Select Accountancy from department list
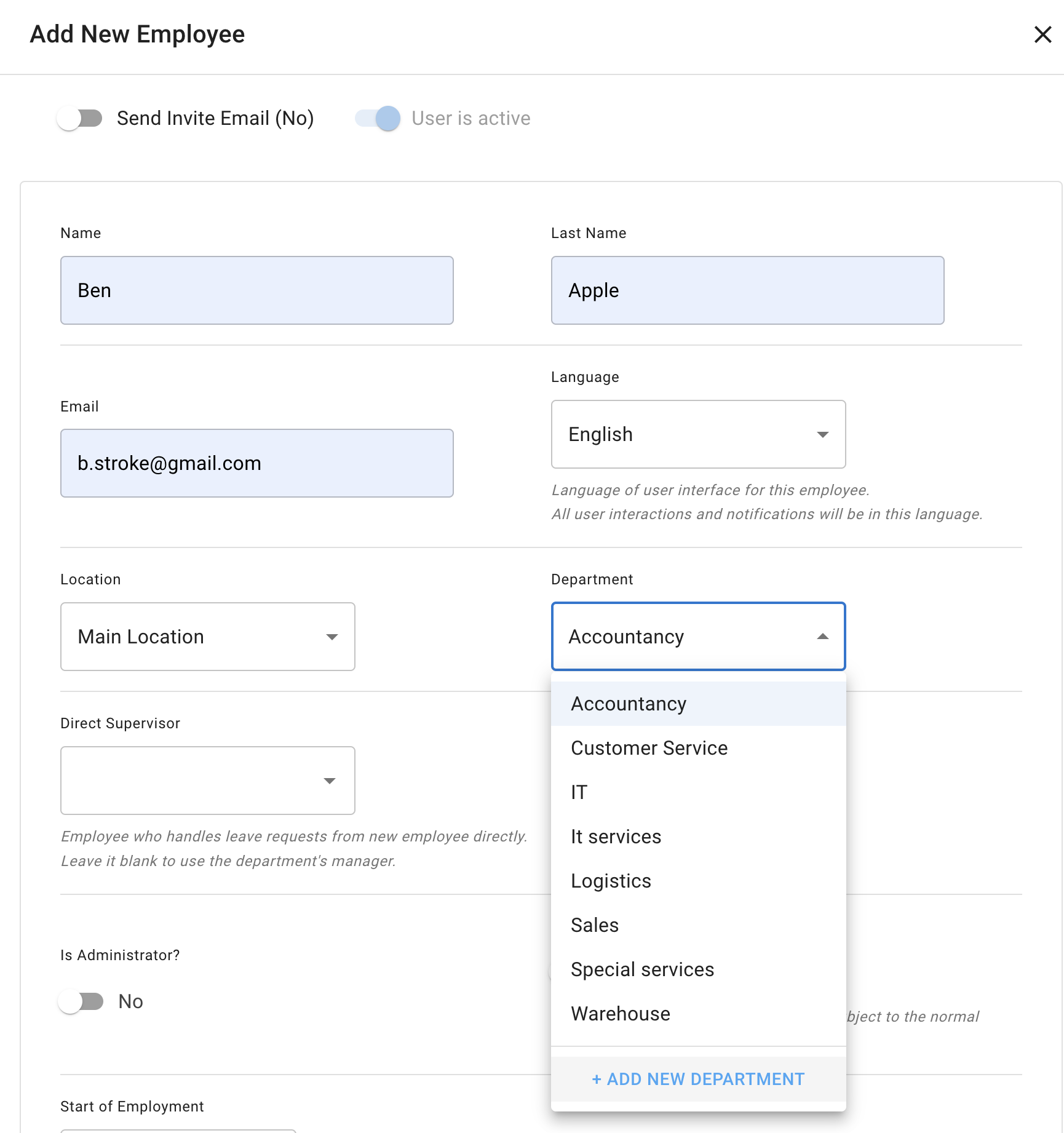The height and width of the screenshot is (1133, 1064). tap(629, 704)
